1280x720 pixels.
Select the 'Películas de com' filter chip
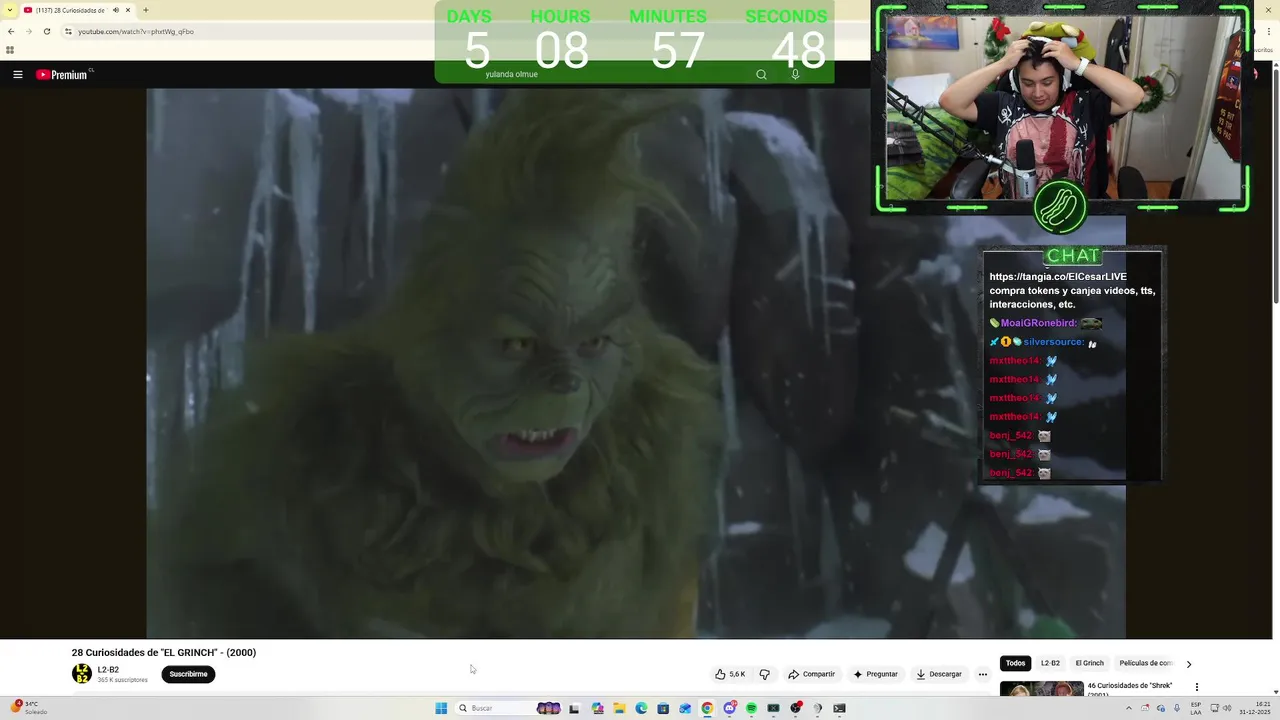[1145, 663]
